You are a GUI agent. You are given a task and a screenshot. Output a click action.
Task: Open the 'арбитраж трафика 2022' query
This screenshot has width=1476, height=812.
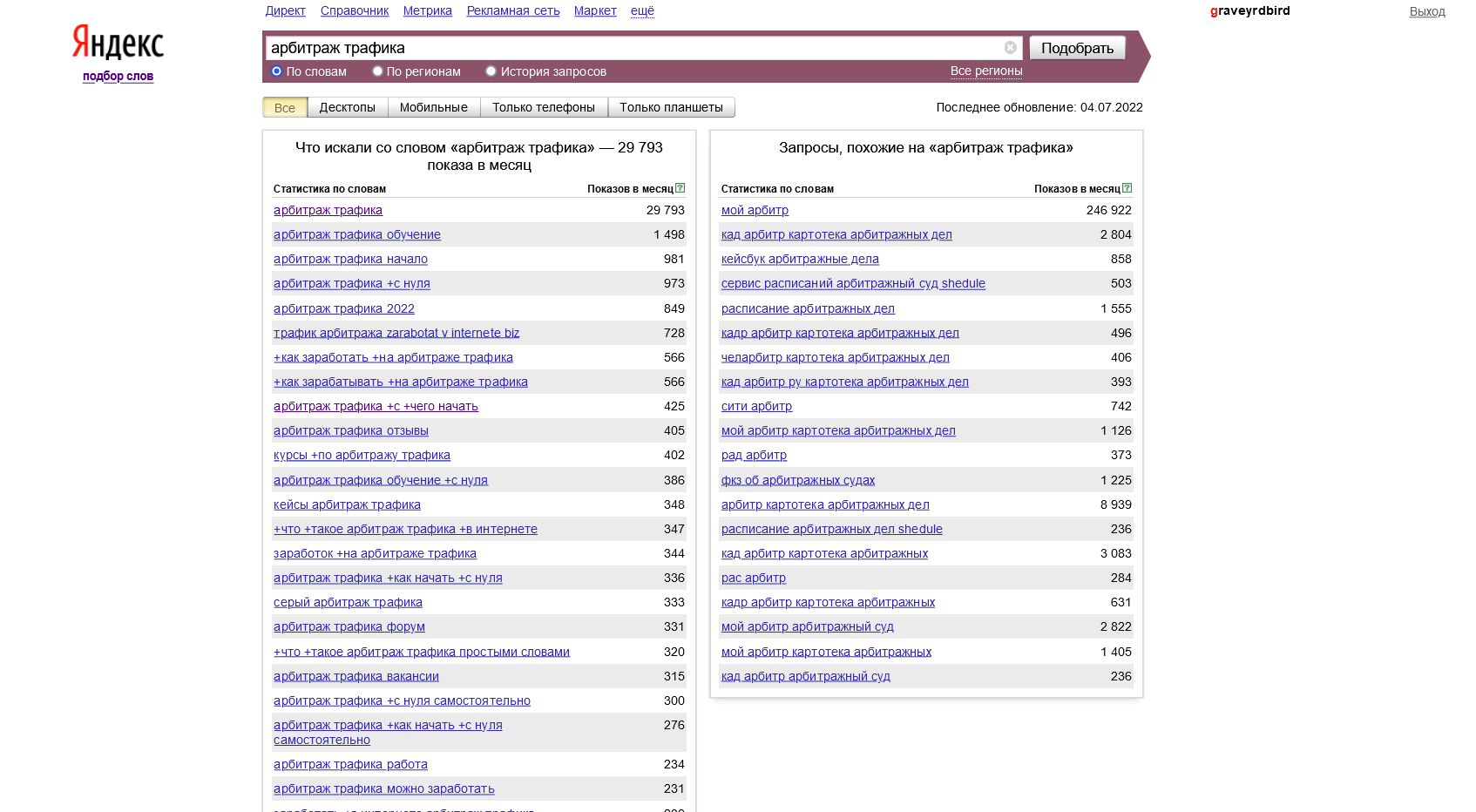pyautogui.click(x=344, y=308)
